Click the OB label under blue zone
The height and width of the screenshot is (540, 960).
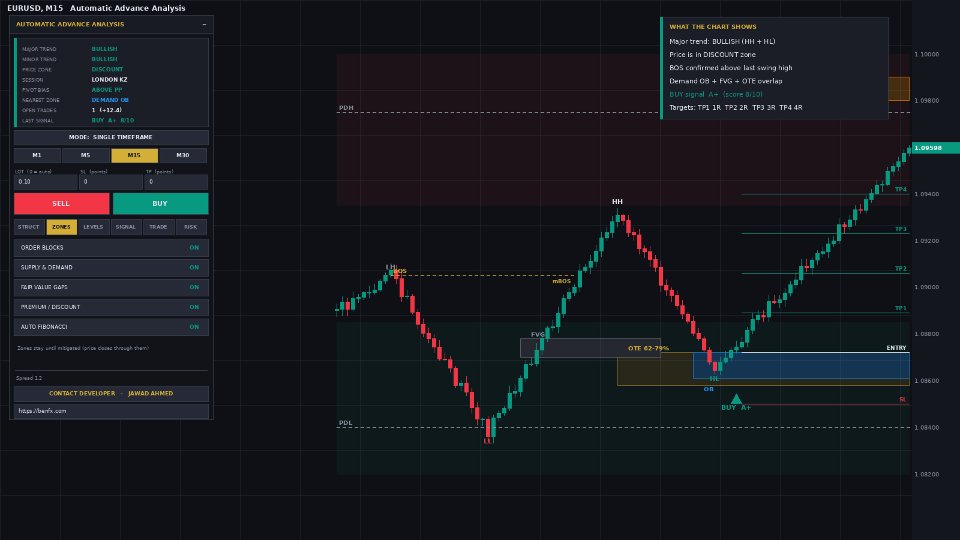pyautogui.click(x=708, y=389)
